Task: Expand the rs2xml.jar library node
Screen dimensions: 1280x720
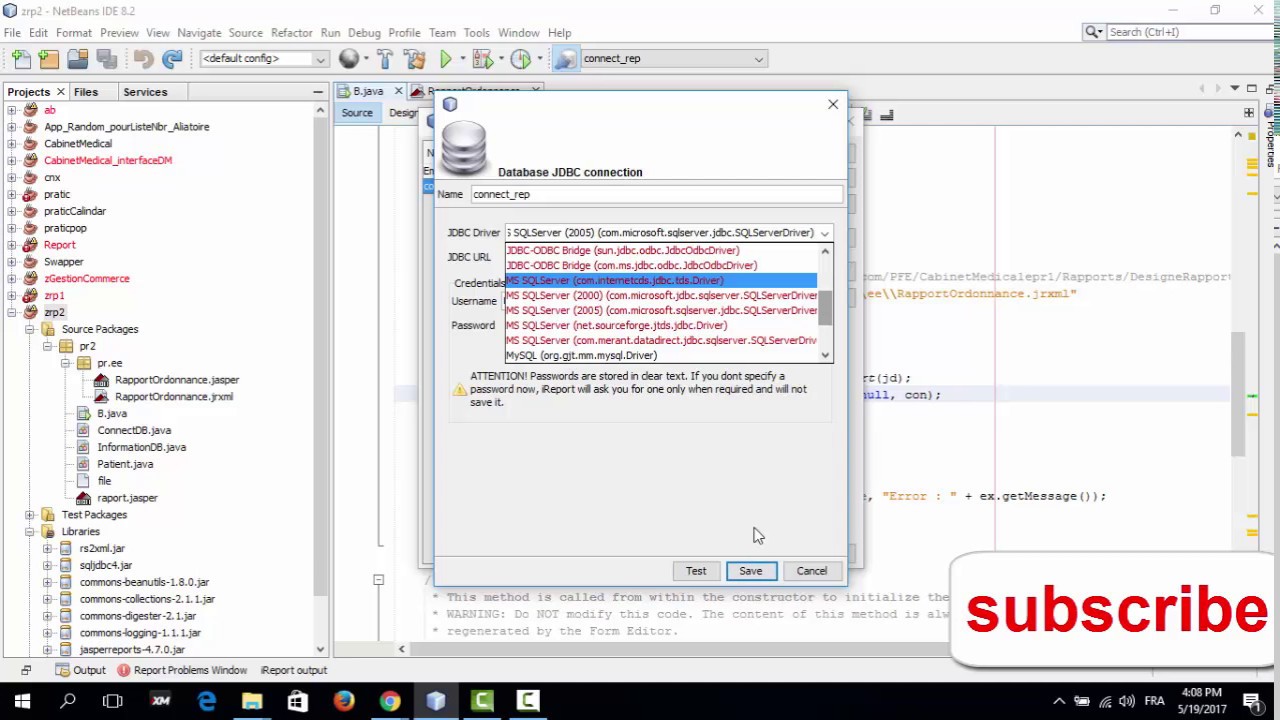Action: click(x=47, y=549)
